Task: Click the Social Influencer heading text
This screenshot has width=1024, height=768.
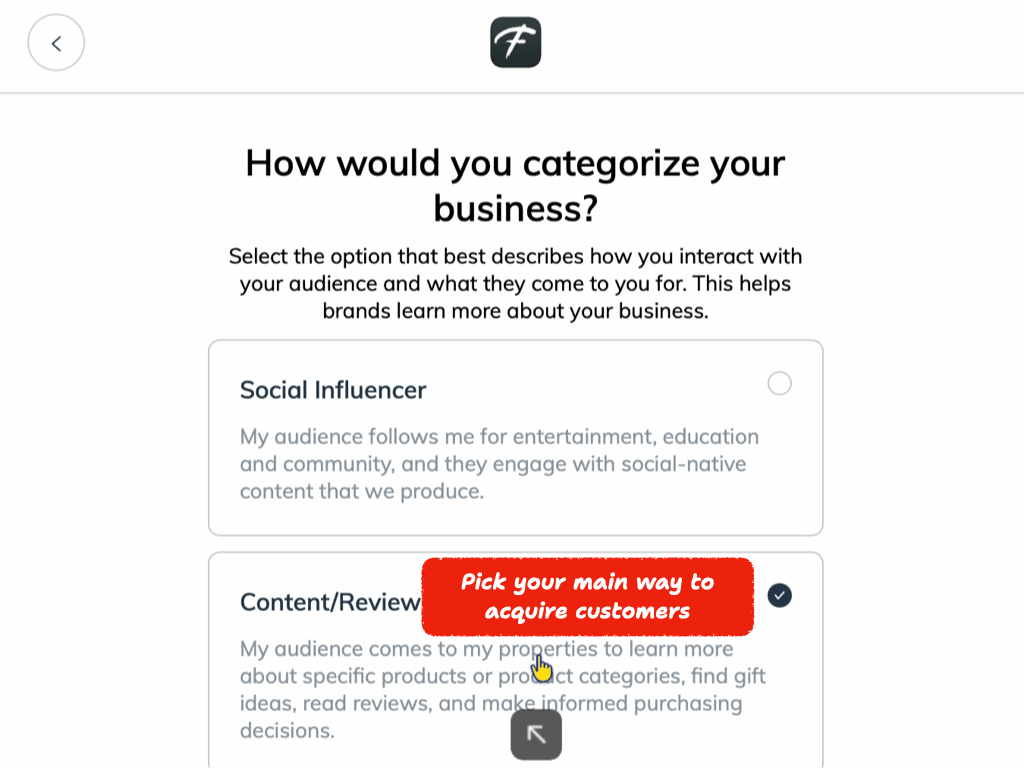Action: [x=332, y=389]
